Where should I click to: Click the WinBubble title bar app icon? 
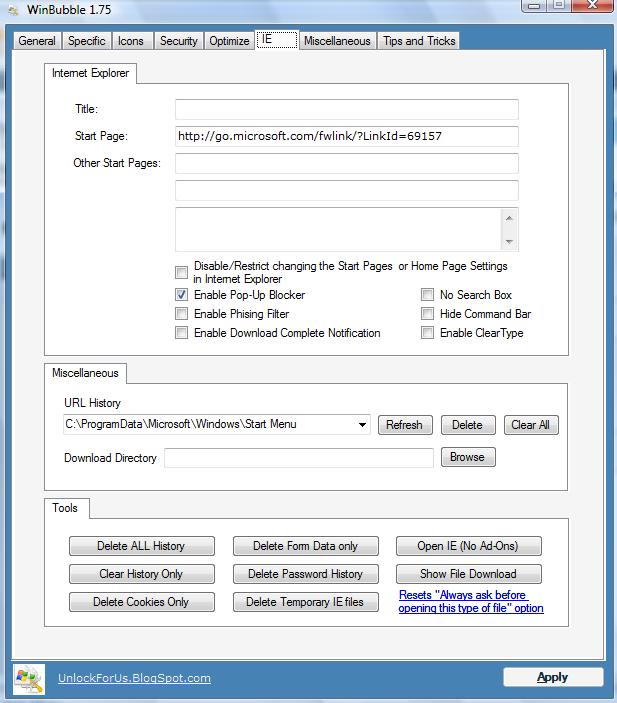pos(13,10)
